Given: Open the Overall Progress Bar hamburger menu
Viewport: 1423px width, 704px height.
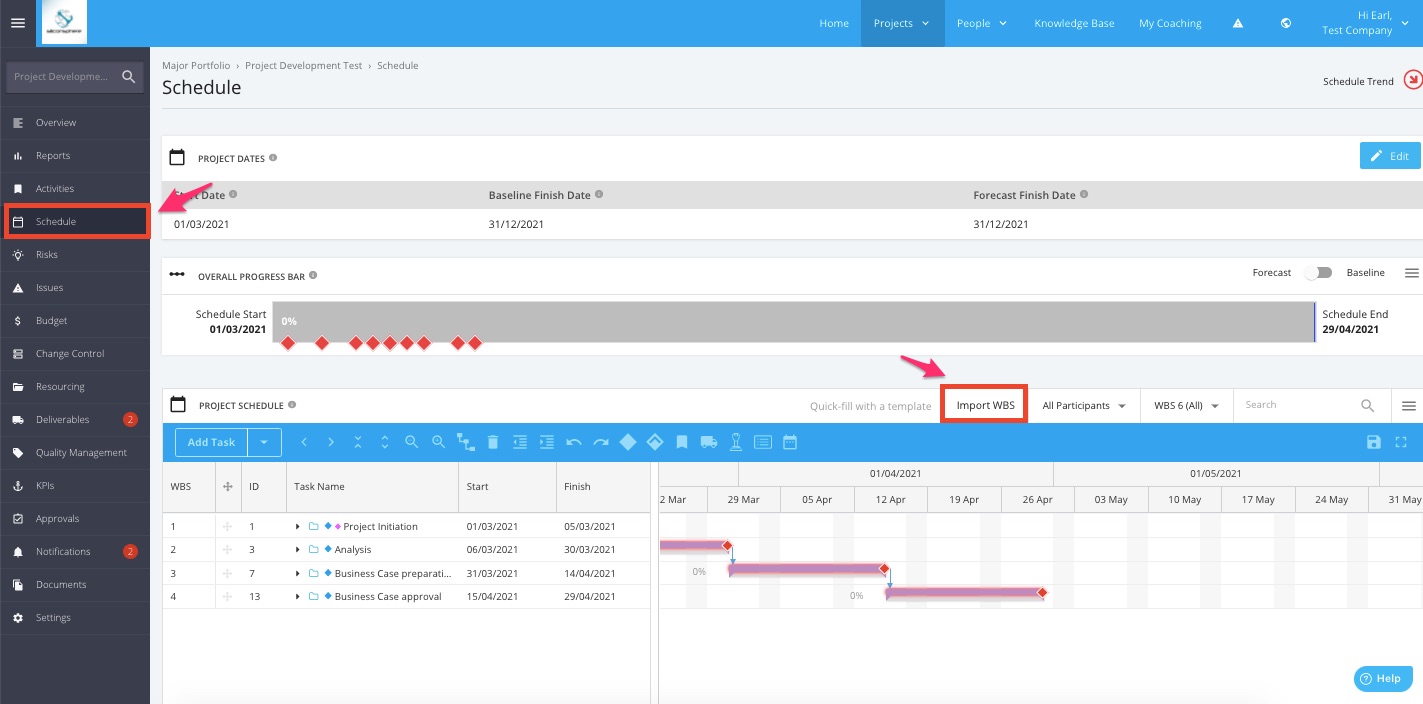Looking at the screenshot, I should coord(1411,273).
